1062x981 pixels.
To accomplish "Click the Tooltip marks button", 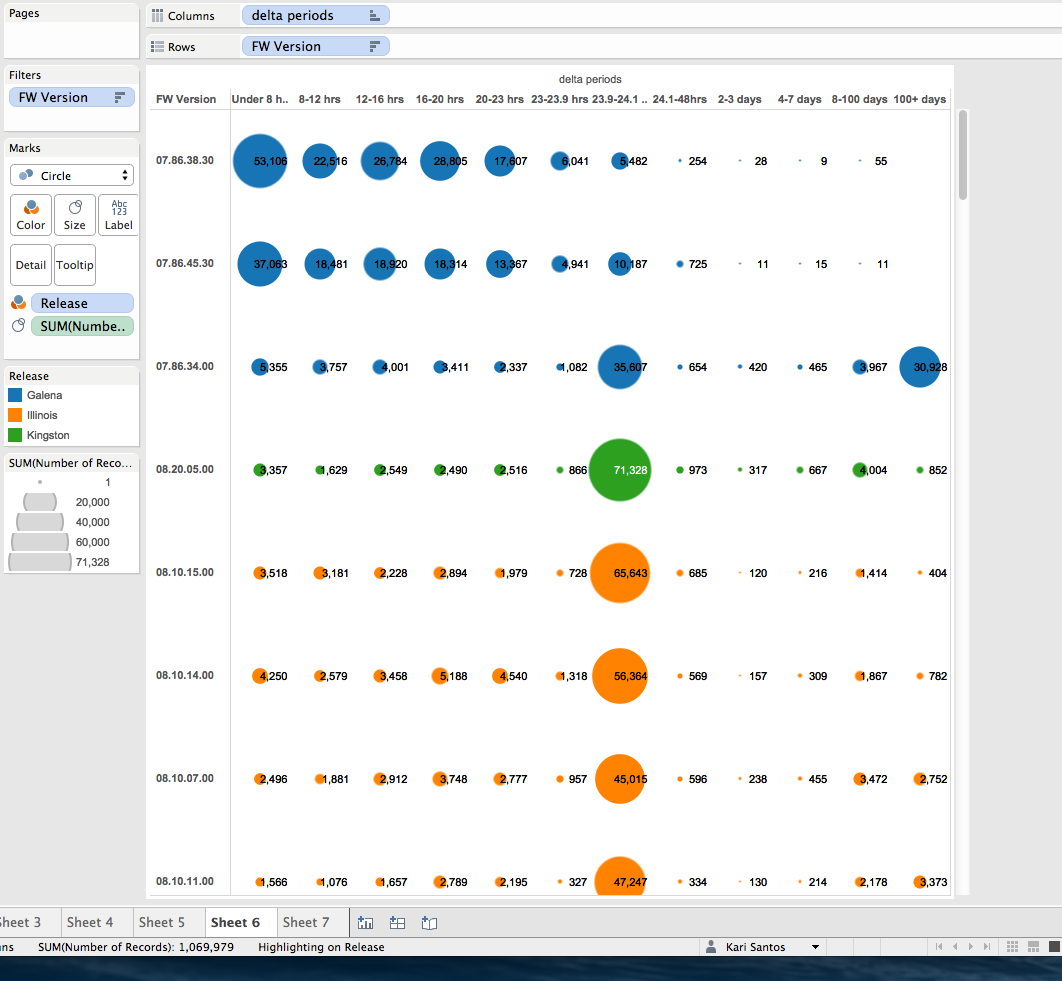I will click(x=75, y=265).
